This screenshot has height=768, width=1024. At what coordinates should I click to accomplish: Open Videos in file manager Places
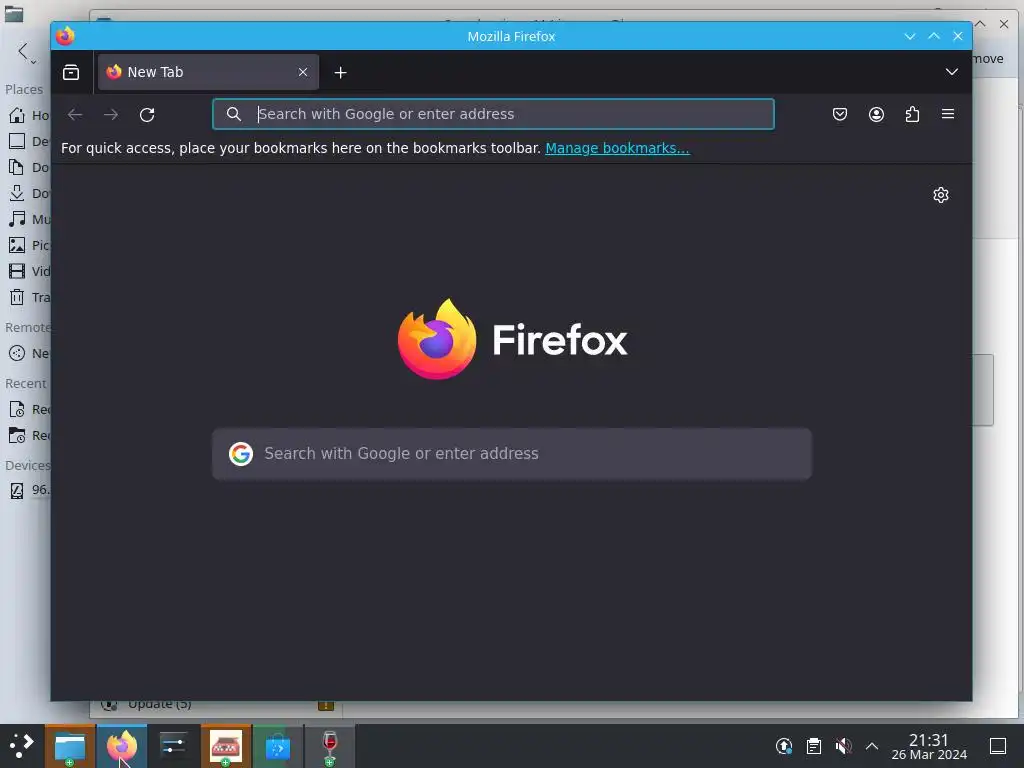pyautogui.click(x=27, y=272)
